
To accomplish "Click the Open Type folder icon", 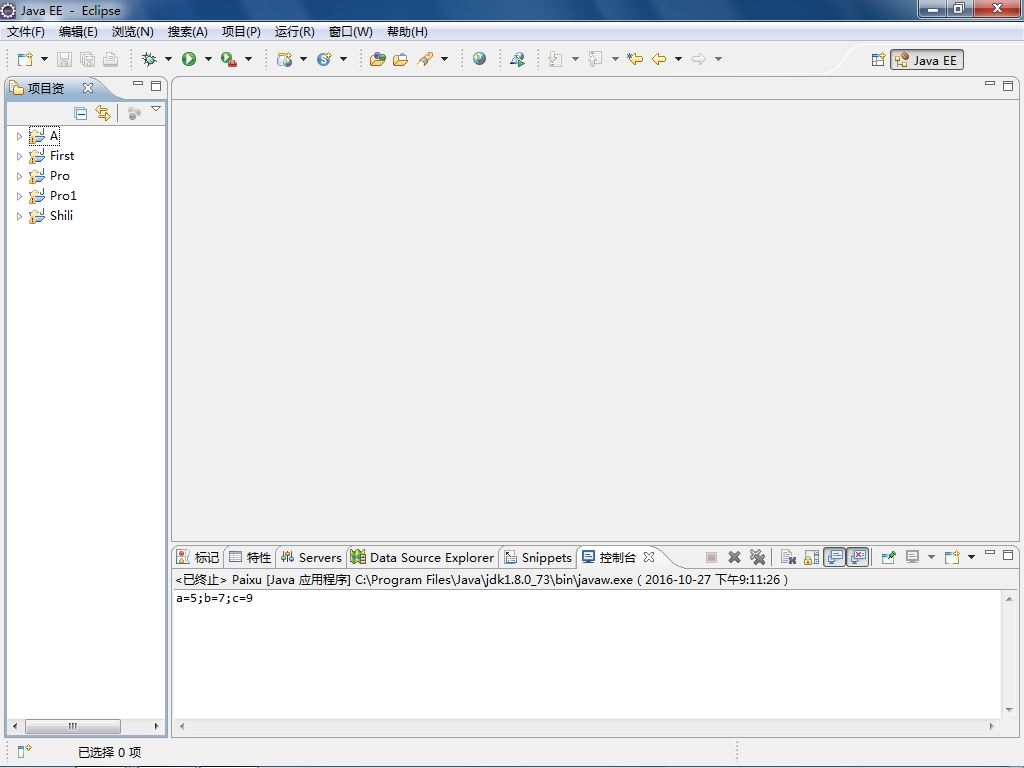I will 377,59.
